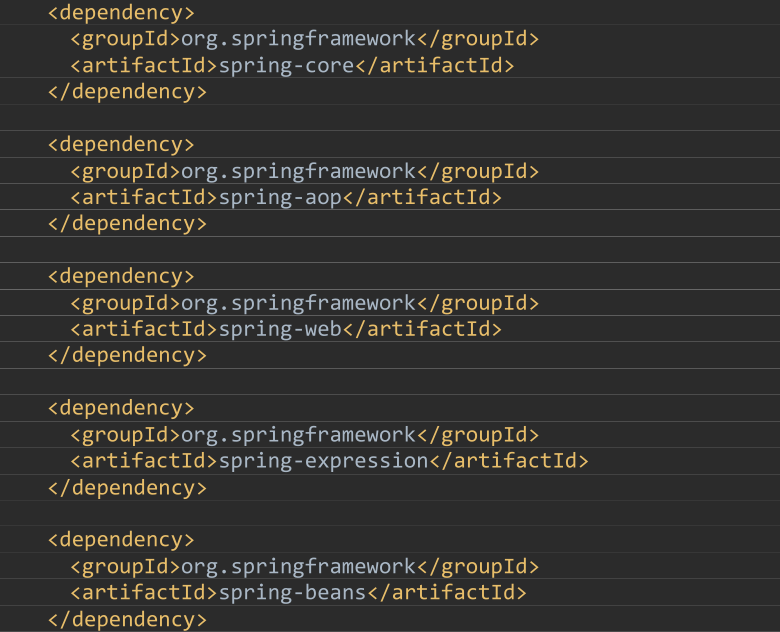Place cursor on opening <dependency> tag of spring-beans block
780x632 pixels.
click(x=121, y=540)
